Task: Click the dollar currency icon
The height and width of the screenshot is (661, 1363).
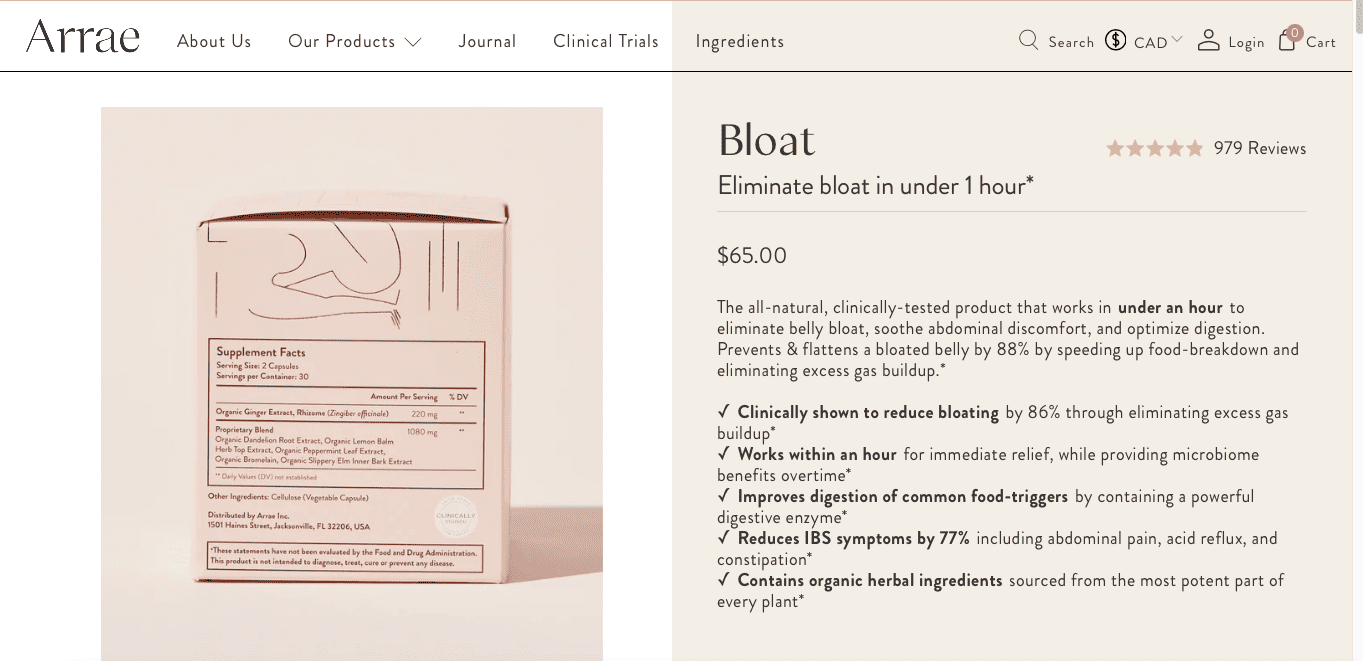Action: tap(1115, 40)
